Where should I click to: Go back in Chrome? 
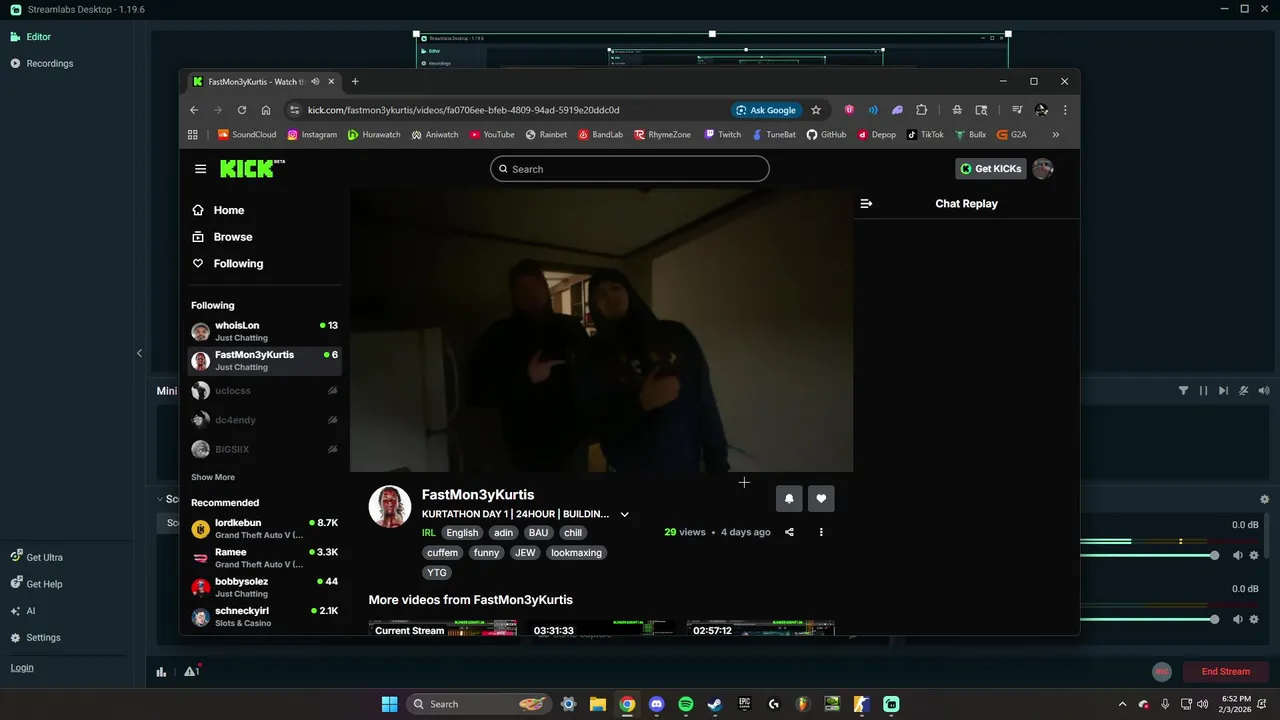click(x=194, y=110)
